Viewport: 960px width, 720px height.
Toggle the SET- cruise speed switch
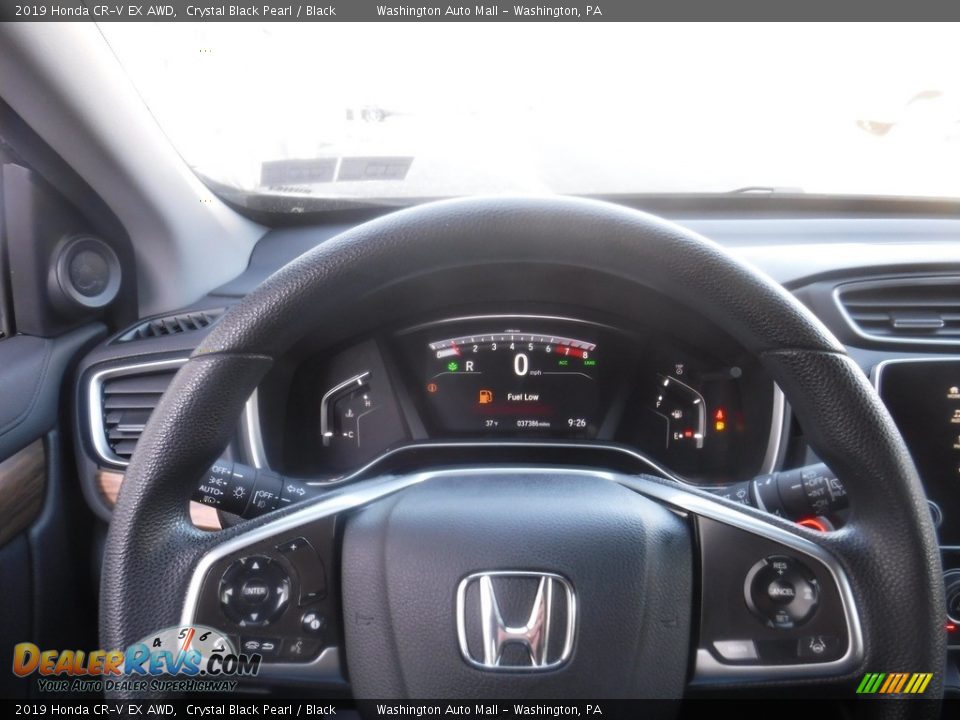[x=782, y=617]
